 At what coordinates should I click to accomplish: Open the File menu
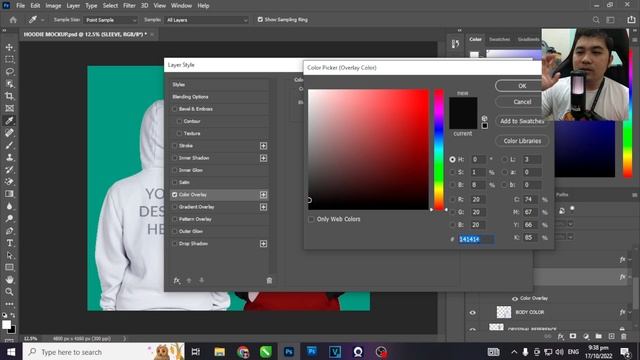(x=20, y=6)
